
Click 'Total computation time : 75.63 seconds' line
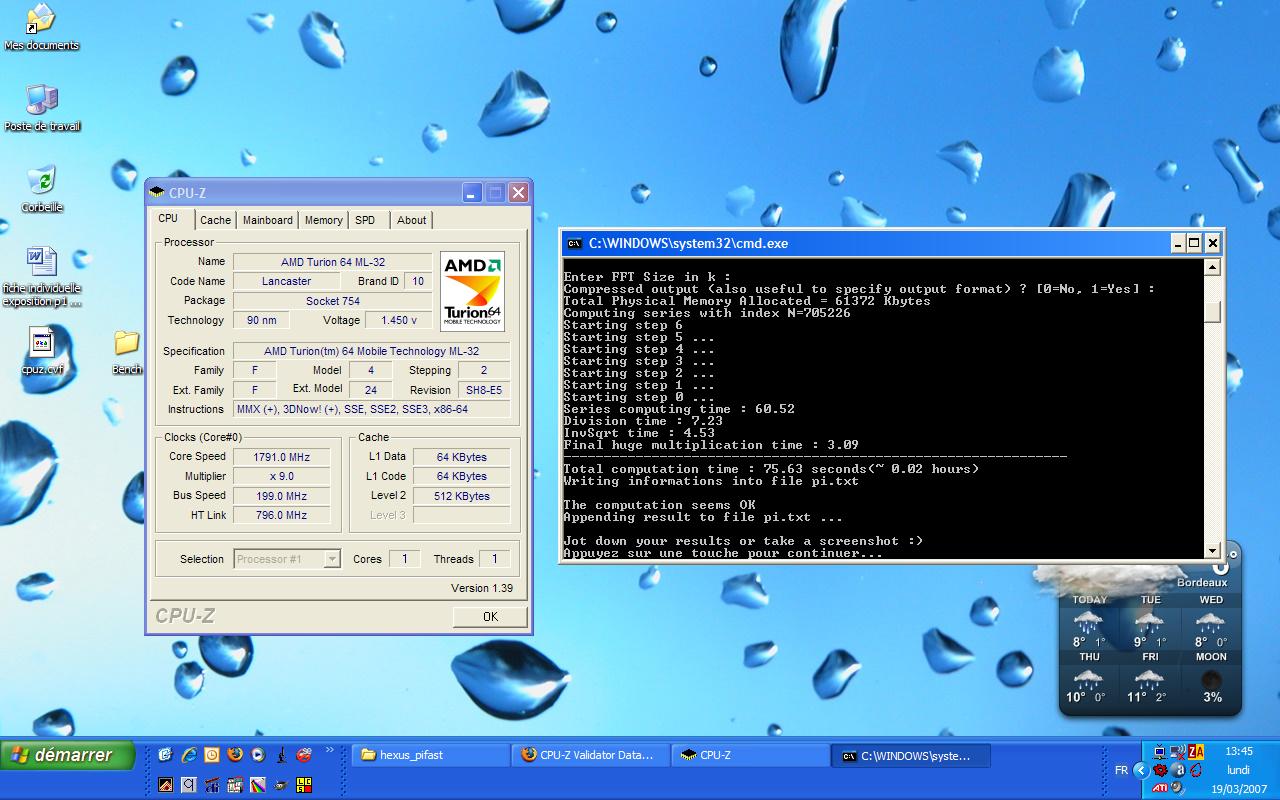point(771,469)
